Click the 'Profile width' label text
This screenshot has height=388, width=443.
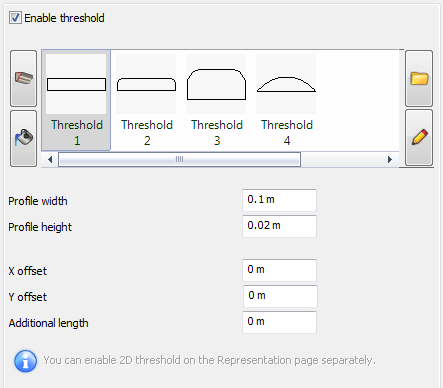tap(38, 201)
